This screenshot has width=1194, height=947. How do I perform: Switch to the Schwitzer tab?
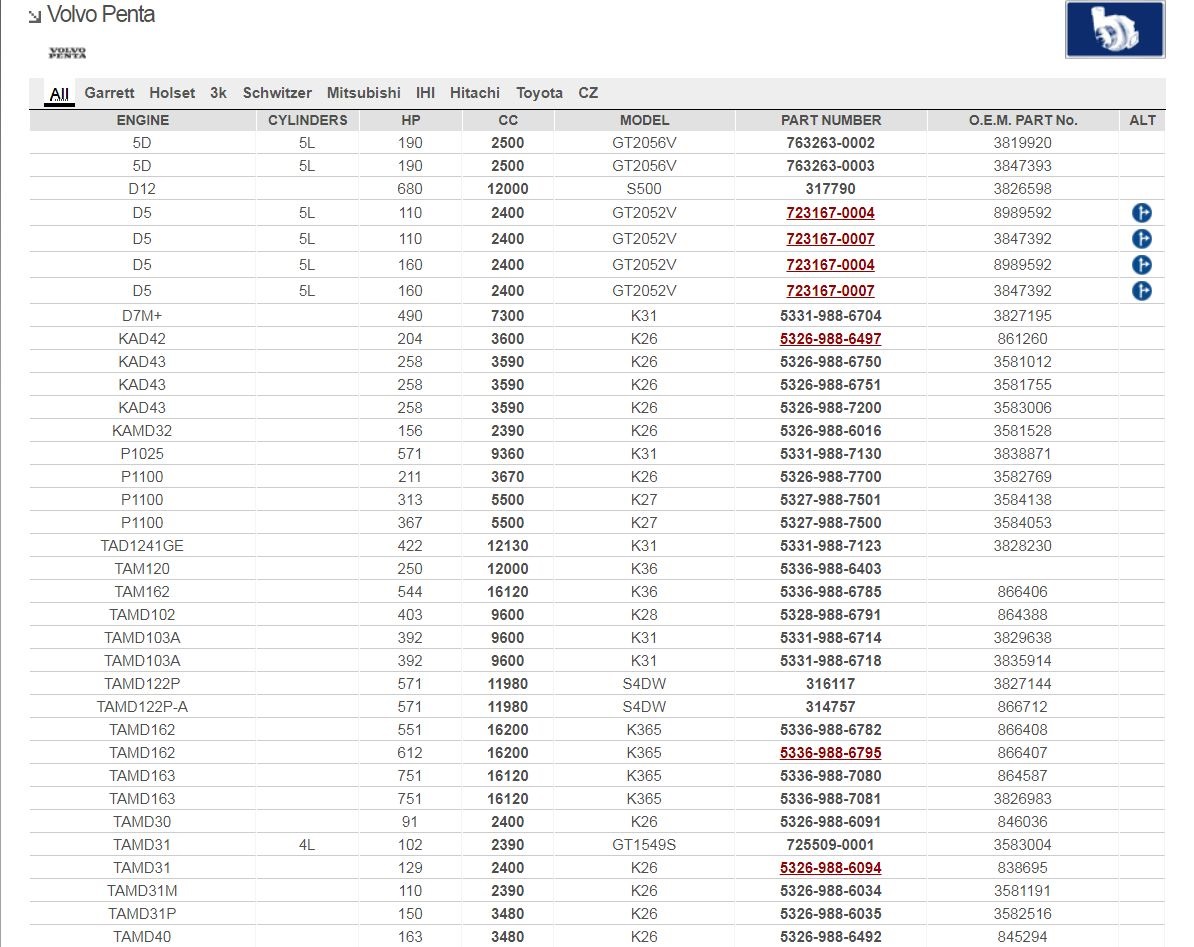(x=277, y=93)
